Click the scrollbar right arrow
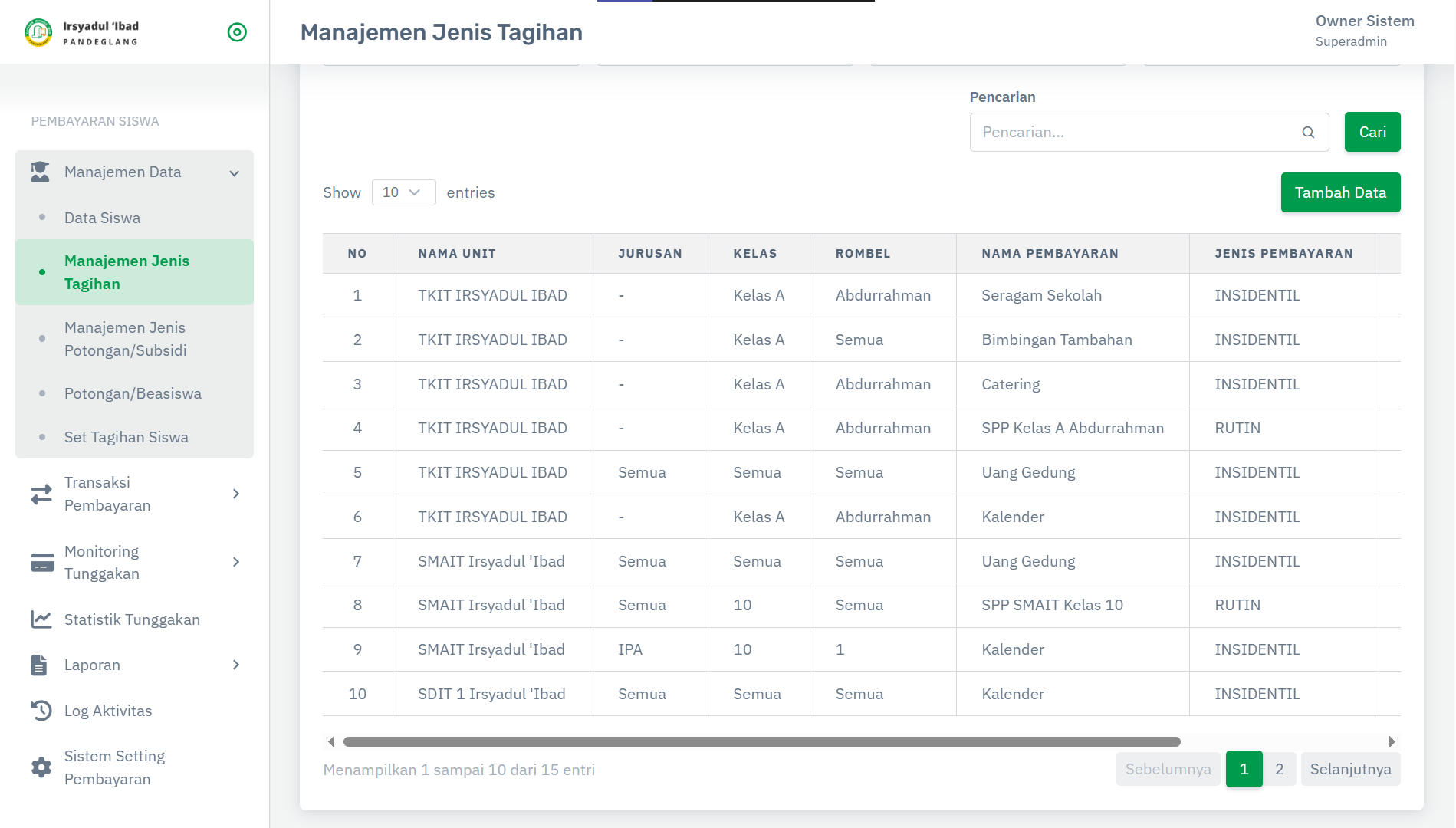Screen dimensions: 1456x828 tap(1392, 741)
